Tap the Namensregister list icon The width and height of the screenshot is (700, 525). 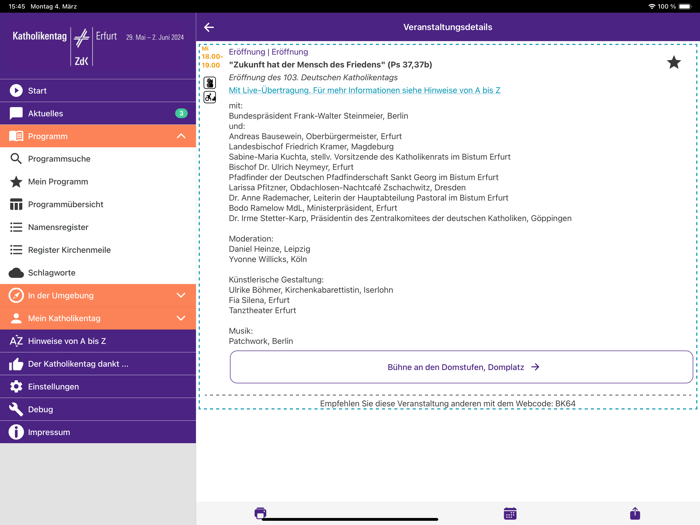click(16, 227)
